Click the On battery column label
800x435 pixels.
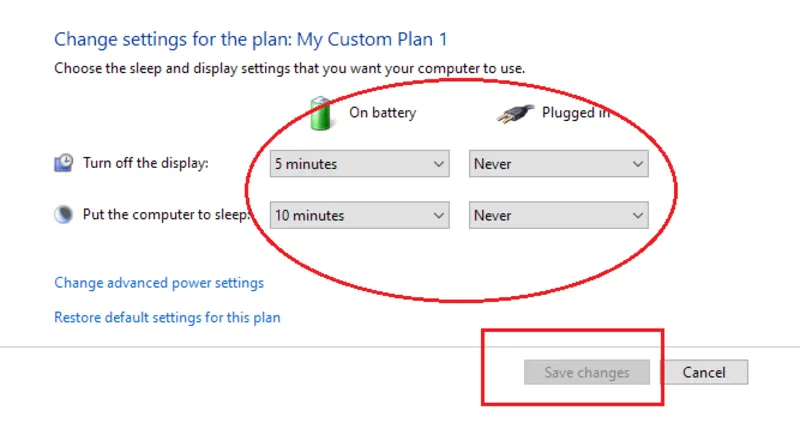point(383,113)
